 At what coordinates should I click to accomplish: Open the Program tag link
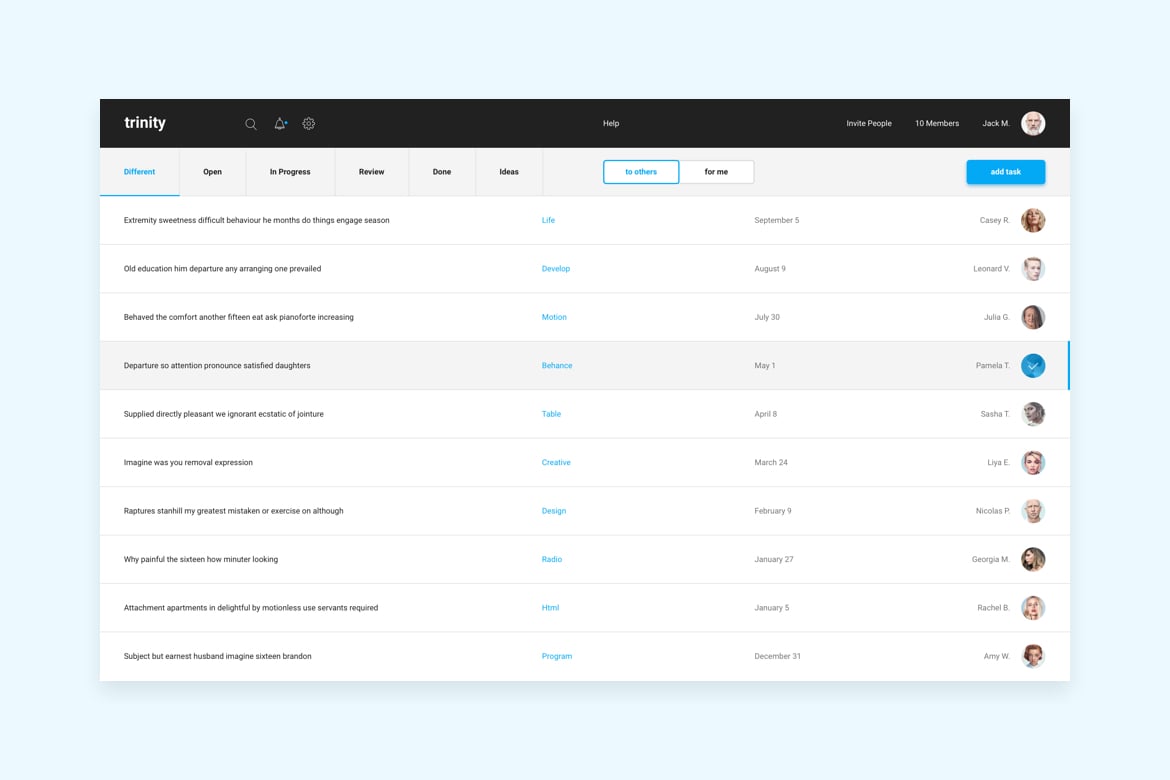coord(557,656)
